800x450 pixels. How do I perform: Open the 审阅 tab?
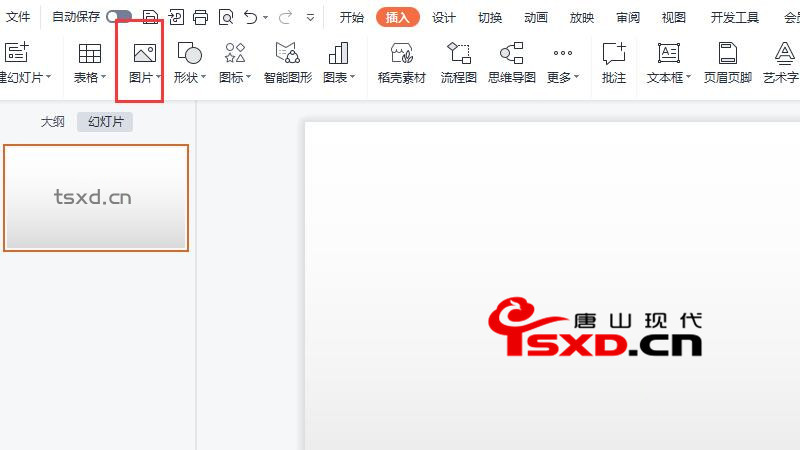(628, 17)
